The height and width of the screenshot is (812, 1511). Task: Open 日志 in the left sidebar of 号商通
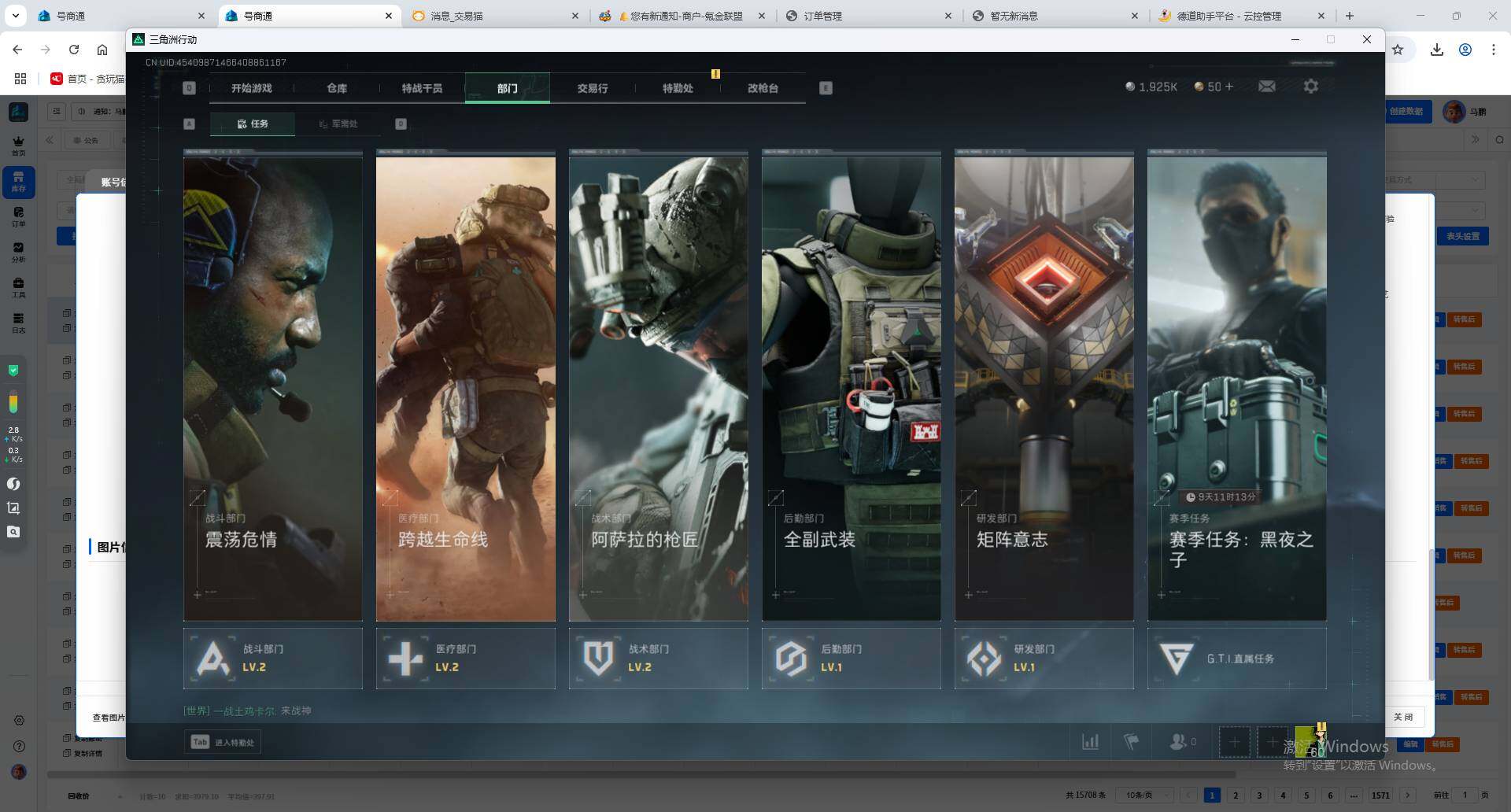[18, 323]
